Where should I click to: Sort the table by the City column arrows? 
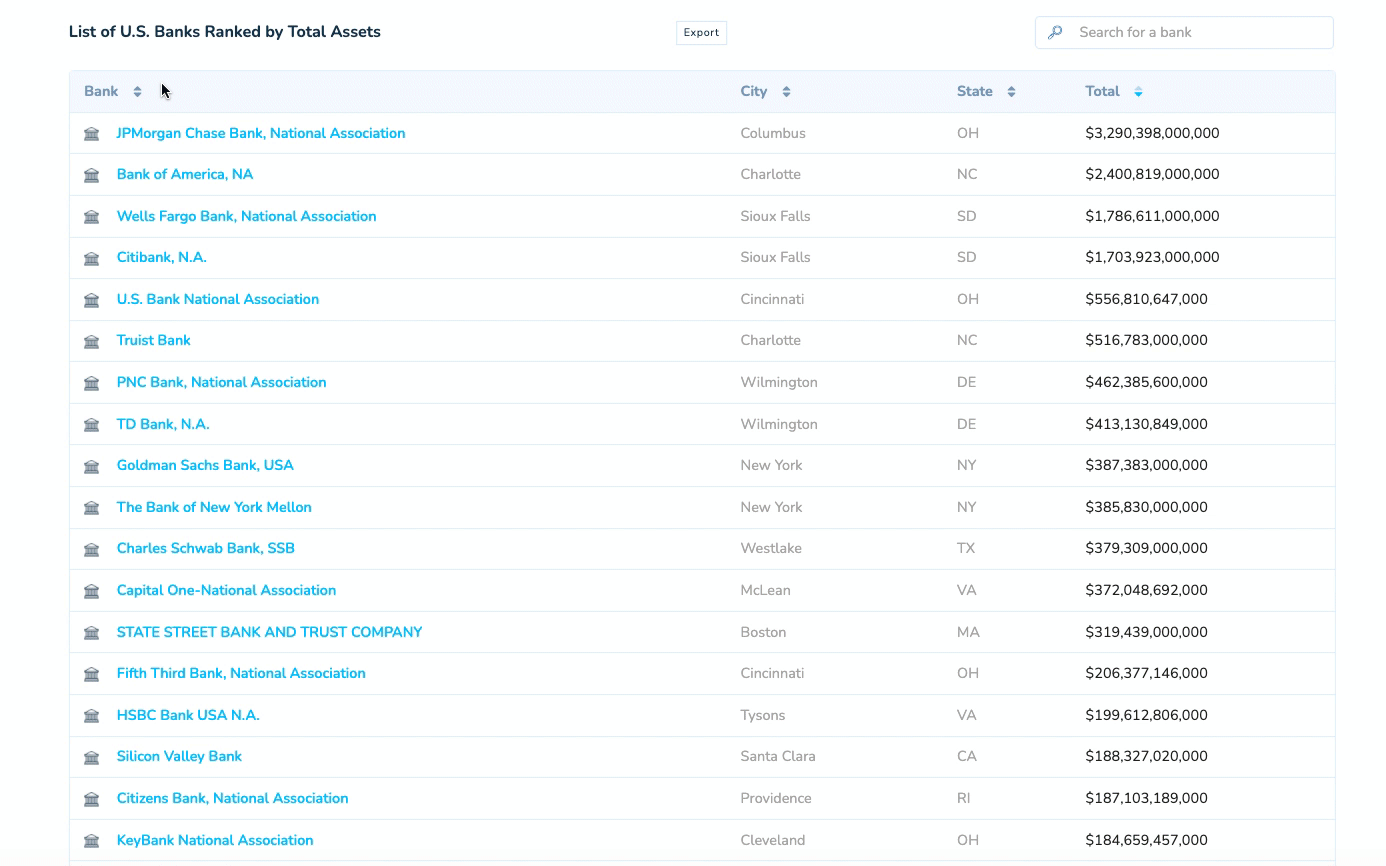click(786, 92)
